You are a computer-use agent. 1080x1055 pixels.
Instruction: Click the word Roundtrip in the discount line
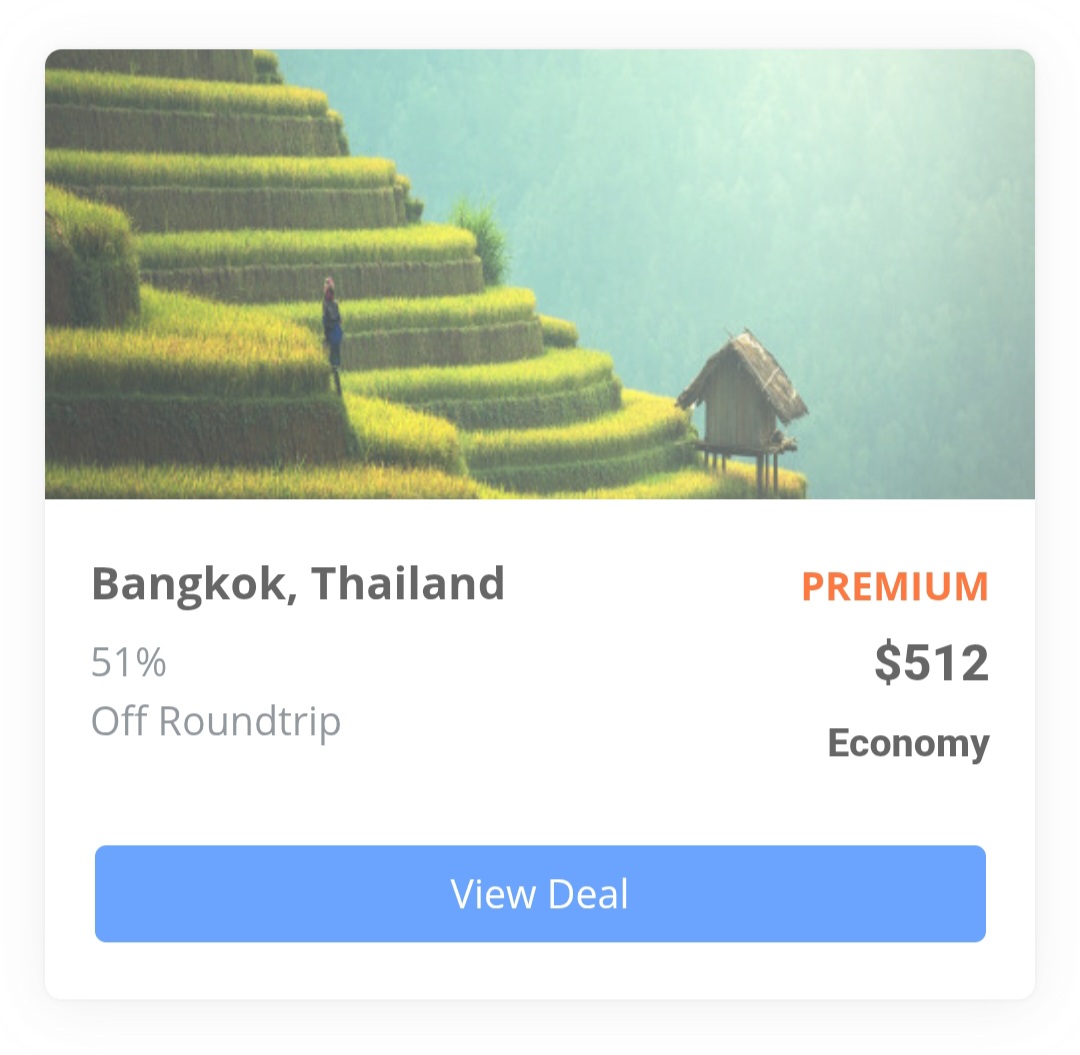point(250,723)
